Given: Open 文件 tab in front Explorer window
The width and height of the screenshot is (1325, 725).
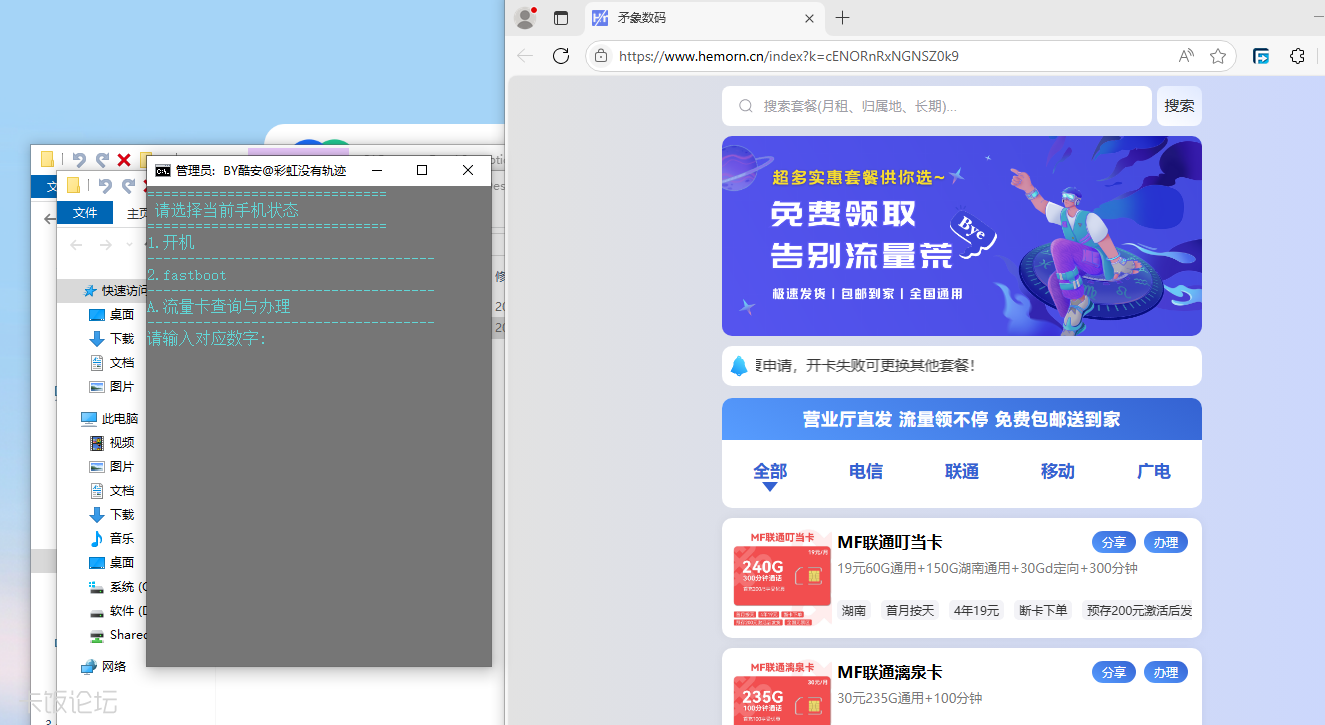Looking at the screenshot, I should coord(85,212).
